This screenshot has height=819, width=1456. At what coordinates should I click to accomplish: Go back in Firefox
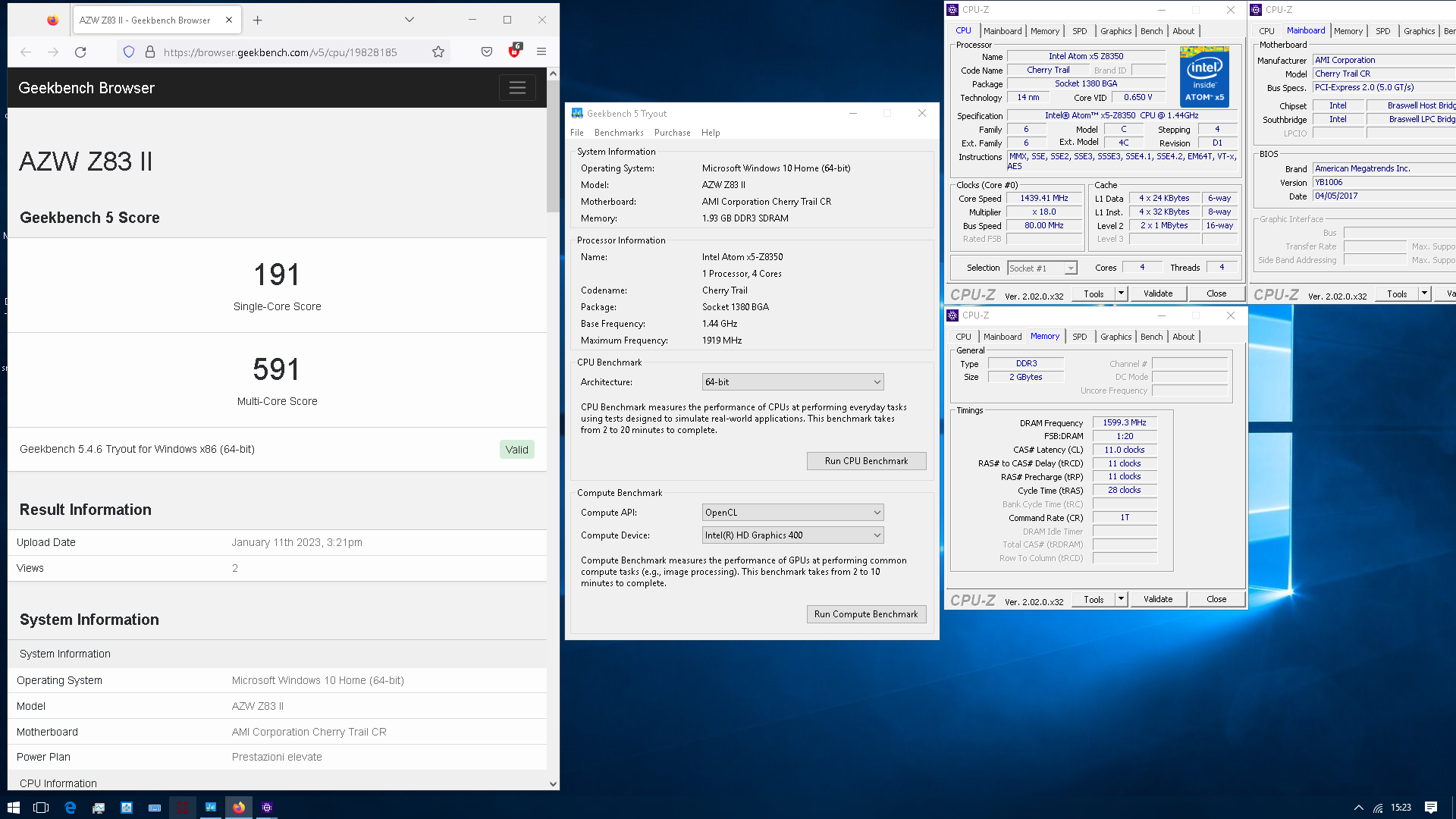click(x=26, y=52)
